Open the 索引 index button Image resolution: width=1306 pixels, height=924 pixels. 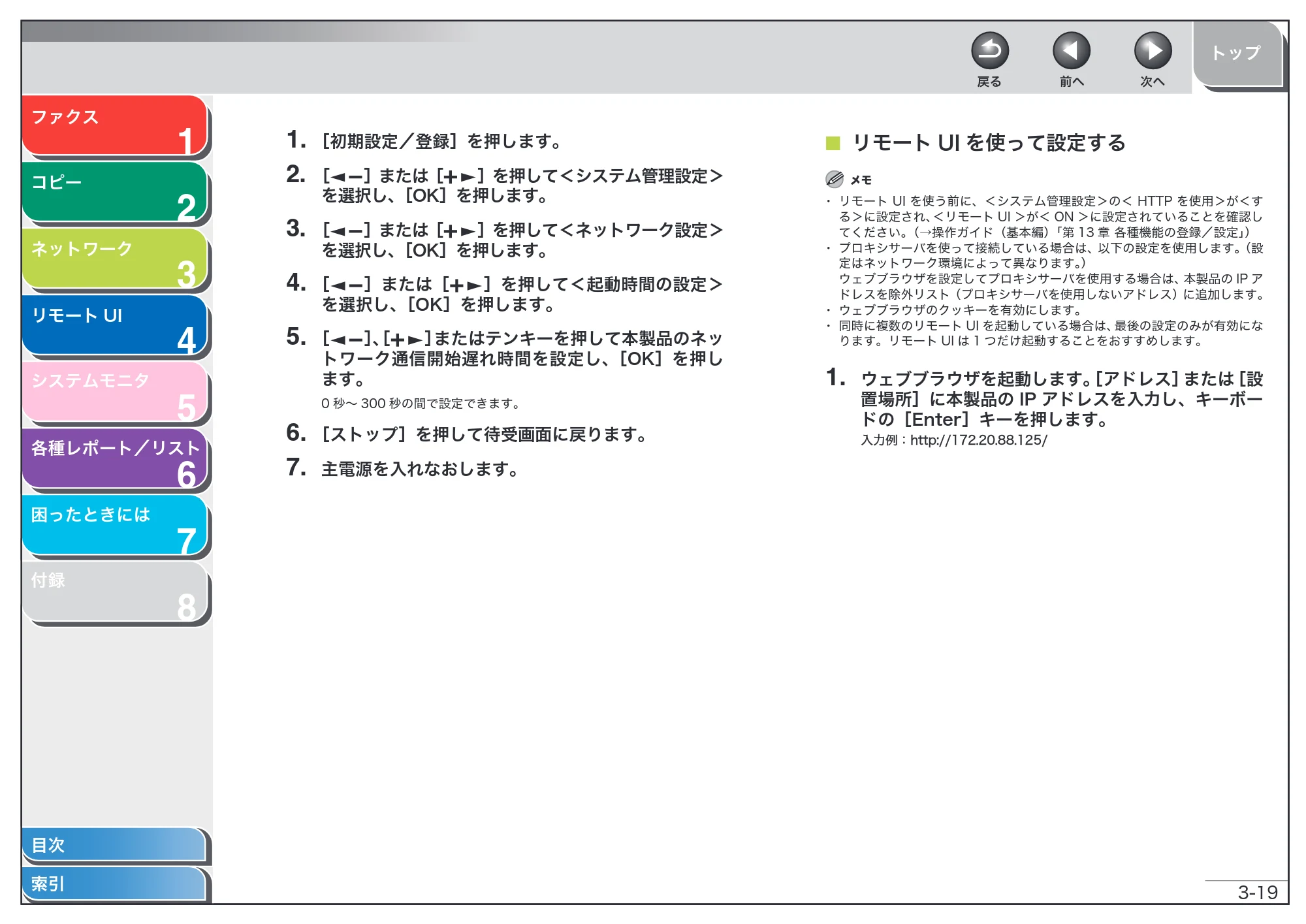114,884
